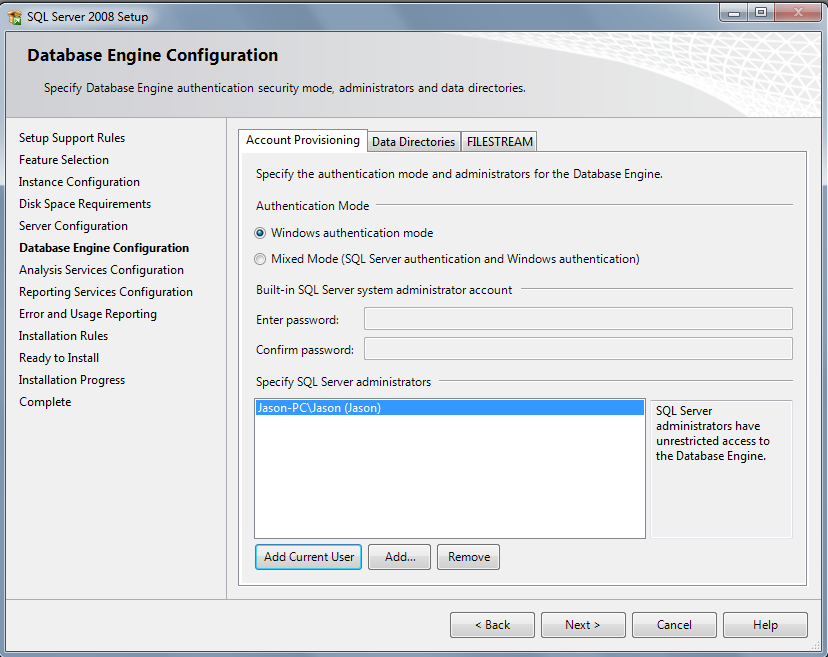828x657 pixels.
Task: Click the 'Authentication Mode' group label
Action: 313,206
